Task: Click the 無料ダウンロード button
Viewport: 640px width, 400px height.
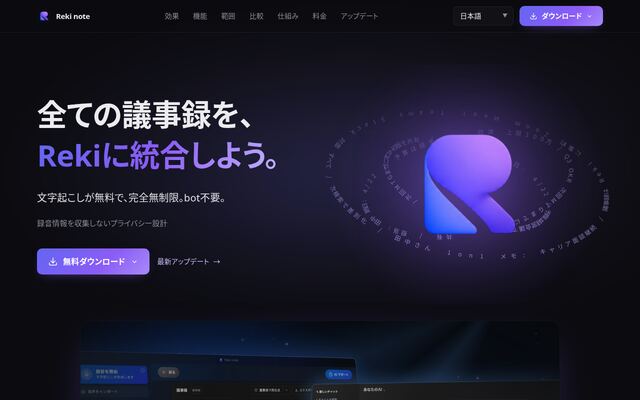Action: [93, 262]
